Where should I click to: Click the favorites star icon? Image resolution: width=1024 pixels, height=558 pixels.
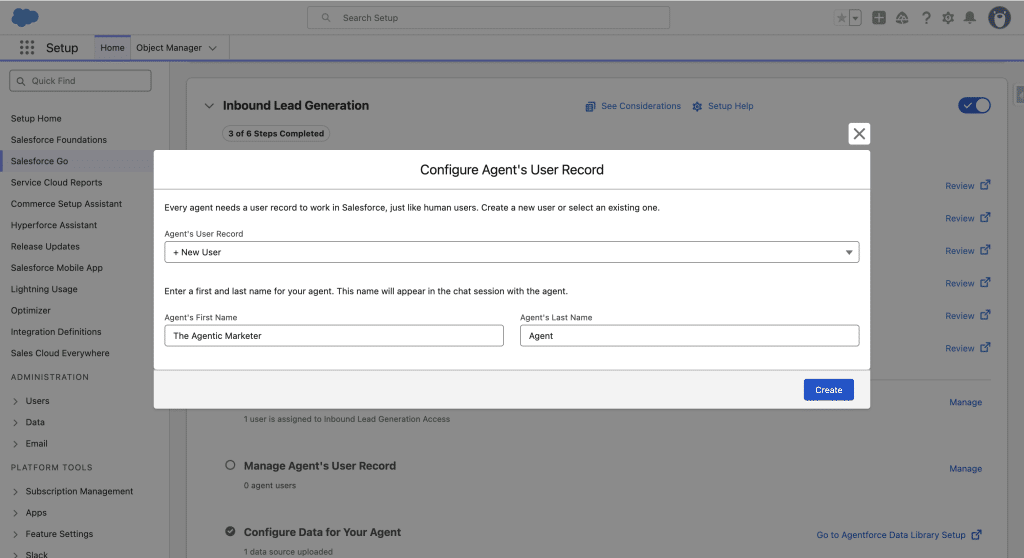coord(841,18)
